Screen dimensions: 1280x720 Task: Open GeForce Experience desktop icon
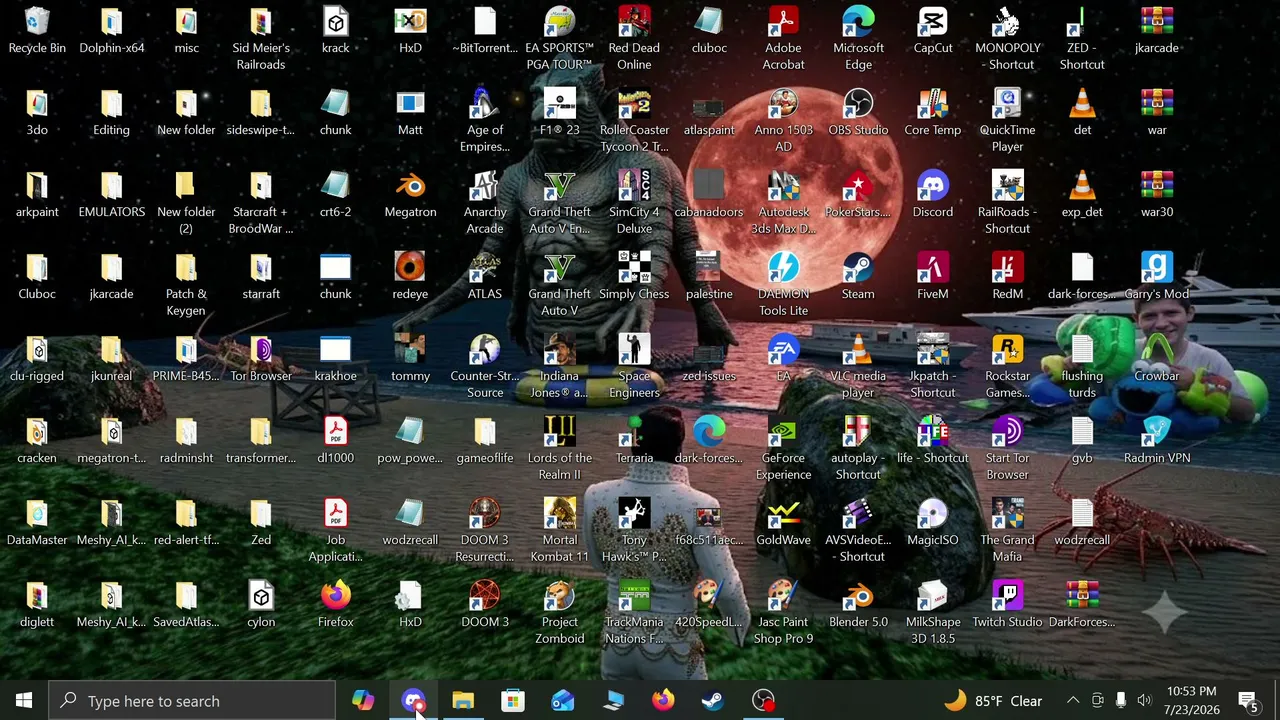(783, 449)
